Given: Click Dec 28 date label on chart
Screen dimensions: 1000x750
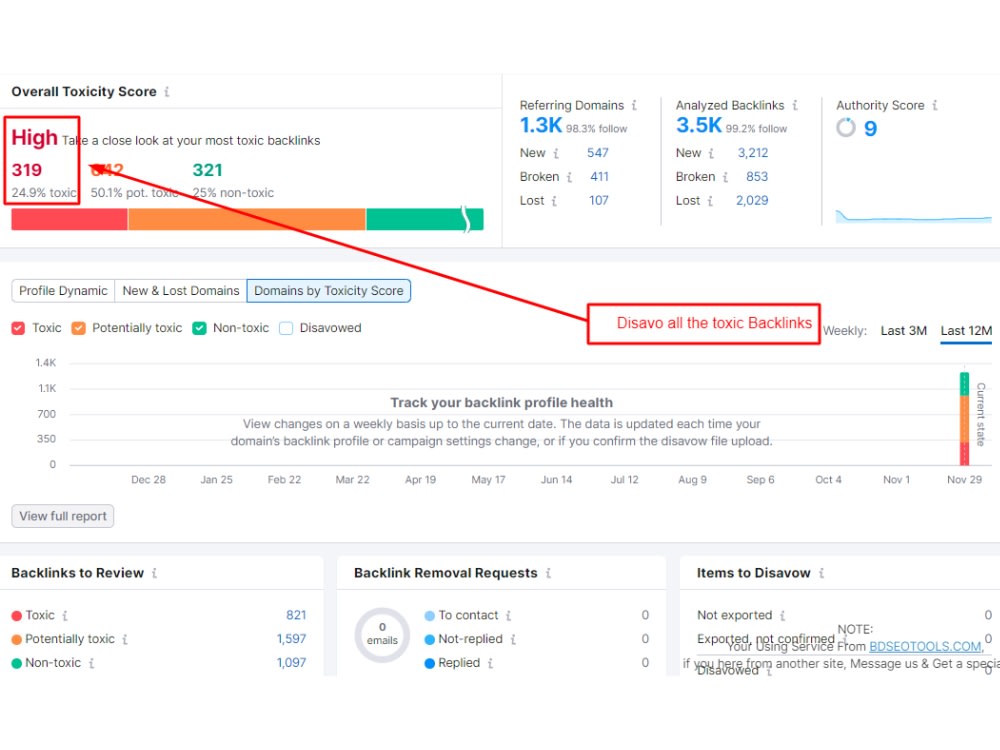Looking at the screenshot, I should click(x=149, y=480).
